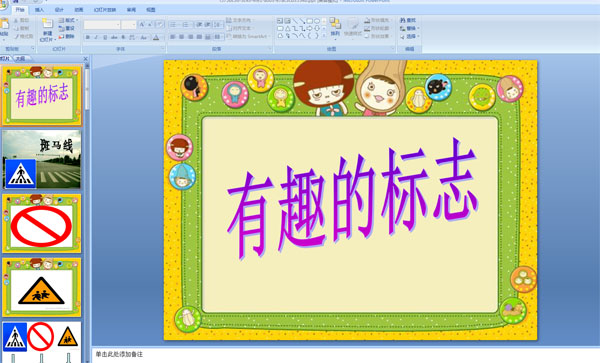Switch to the Insert (插入) ribbon tab

pyautogui.click(x=39, y=10)
